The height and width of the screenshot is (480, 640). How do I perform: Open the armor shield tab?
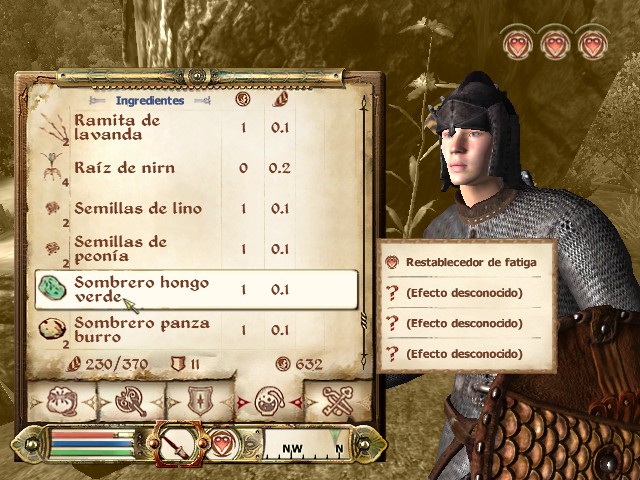pyautogui.click(x=200, y=402)
